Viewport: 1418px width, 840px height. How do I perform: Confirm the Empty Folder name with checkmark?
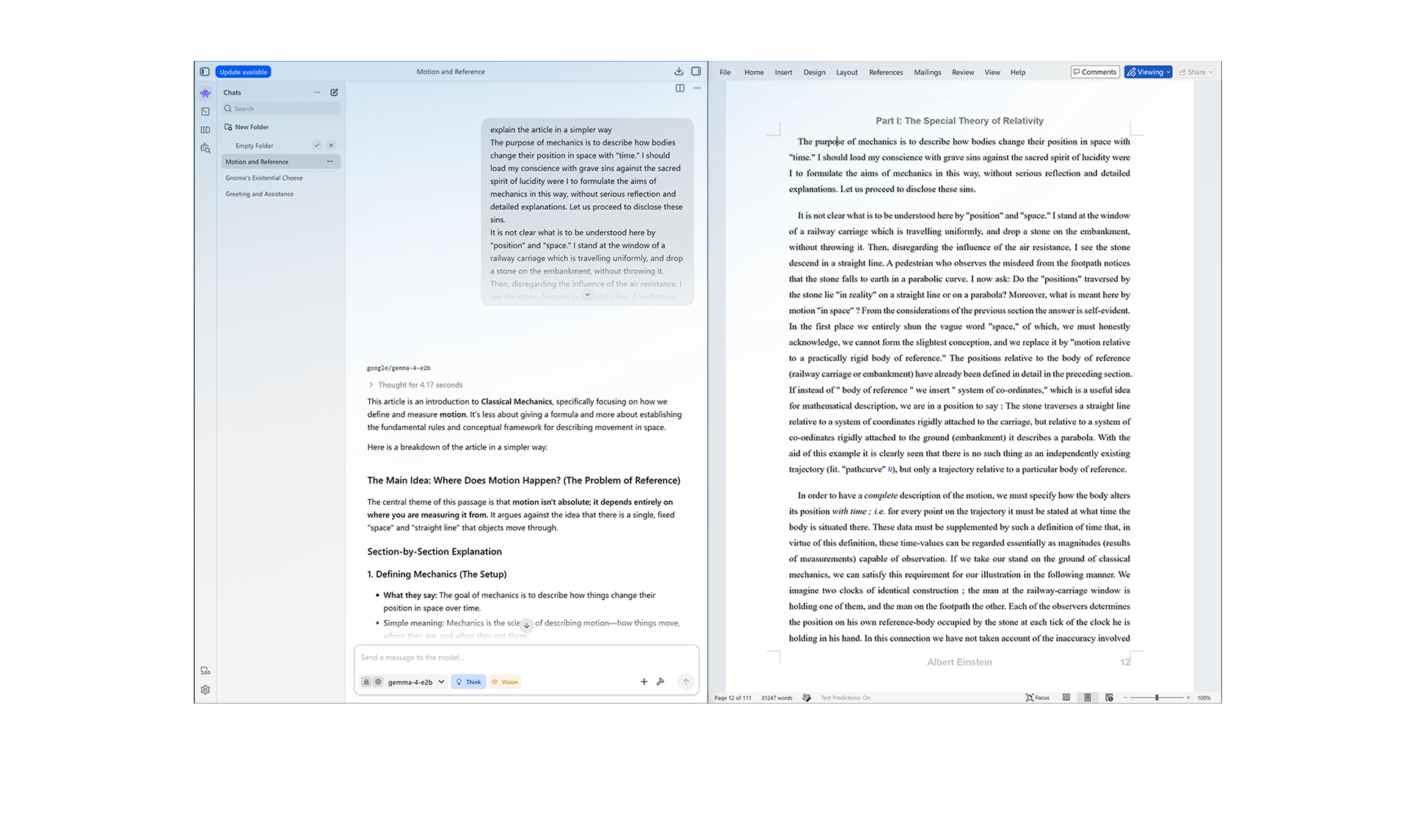tap(317, 145)
